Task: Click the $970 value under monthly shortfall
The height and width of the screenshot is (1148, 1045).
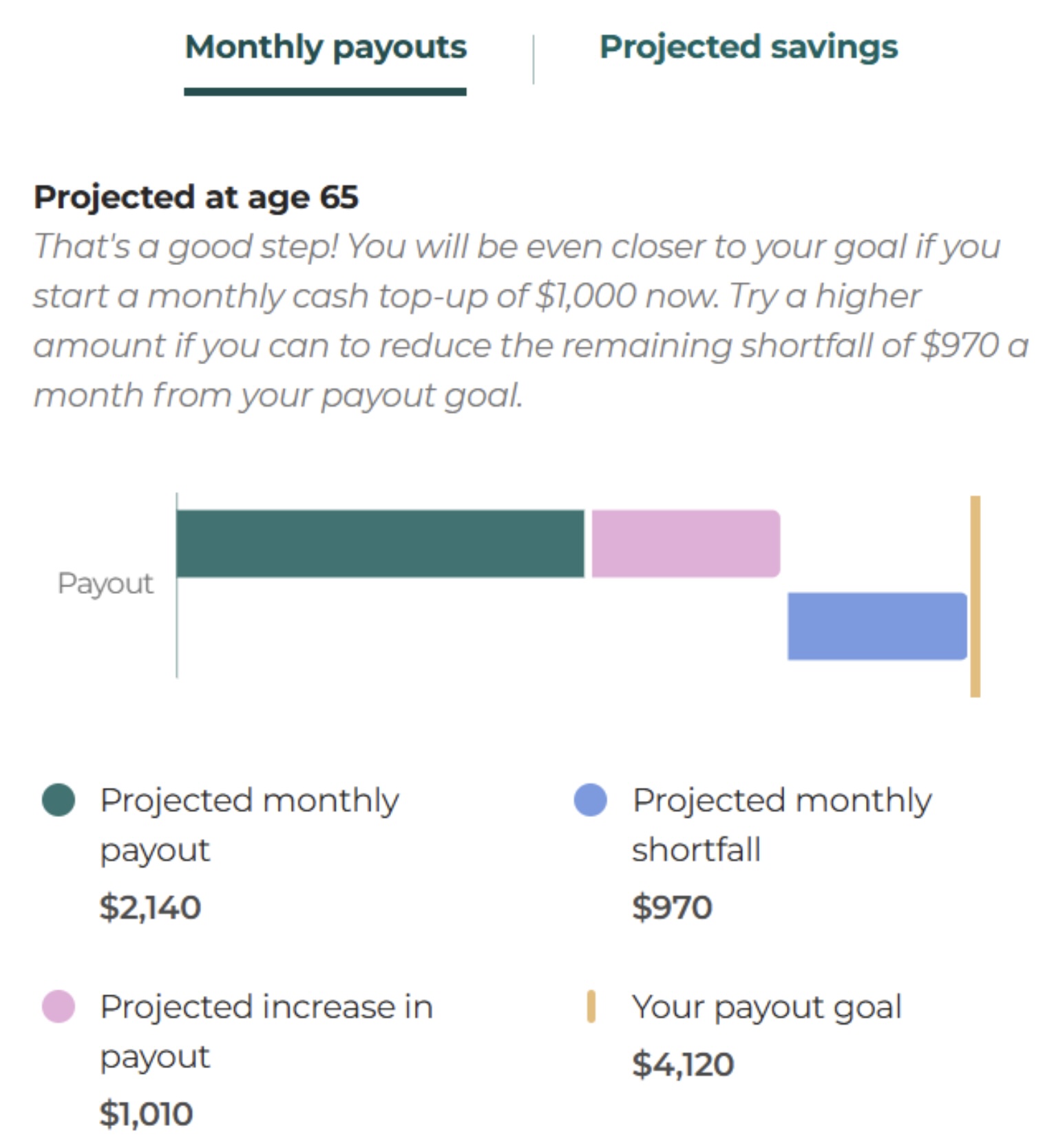Action: tap(672, 907)
